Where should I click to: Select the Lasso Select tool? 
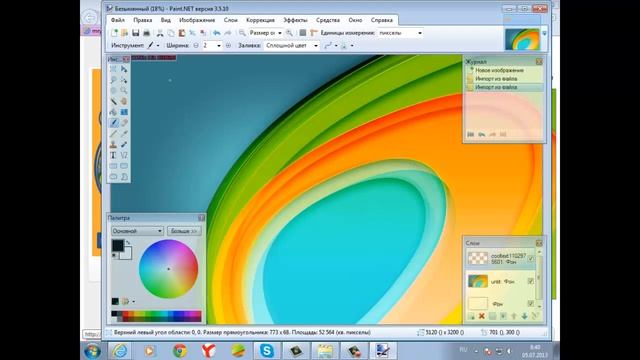[x=113, y=80]
